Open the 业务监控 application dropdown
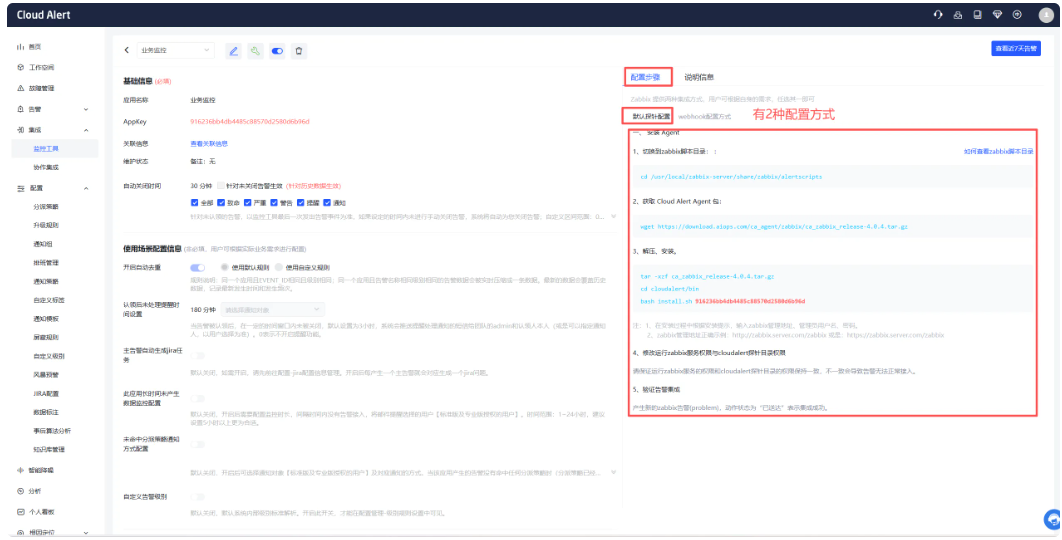This screenshot has width=1062, height=540. [176, 50]
